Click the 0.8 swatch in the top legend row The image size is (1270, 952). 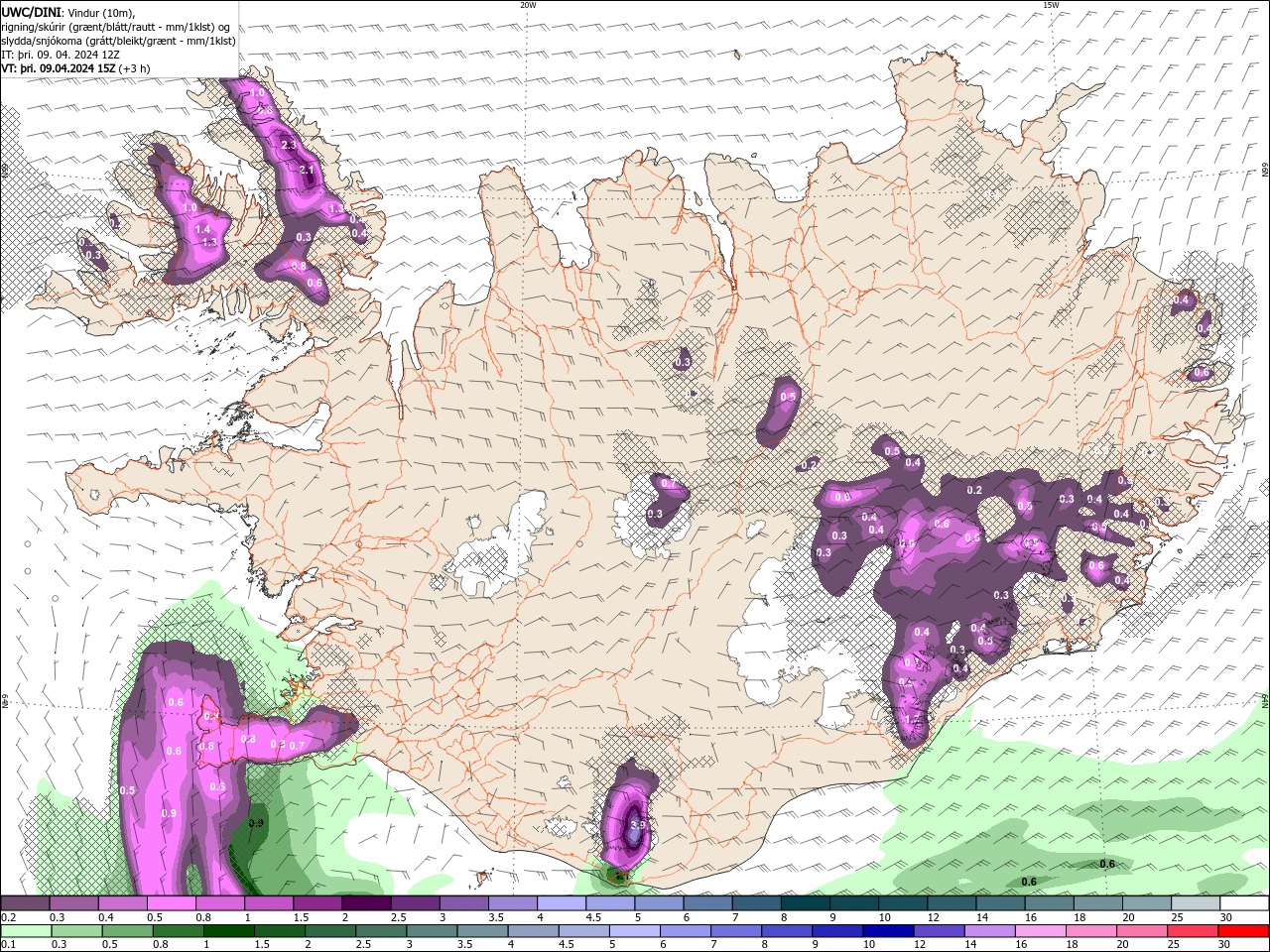coord(219,903)
